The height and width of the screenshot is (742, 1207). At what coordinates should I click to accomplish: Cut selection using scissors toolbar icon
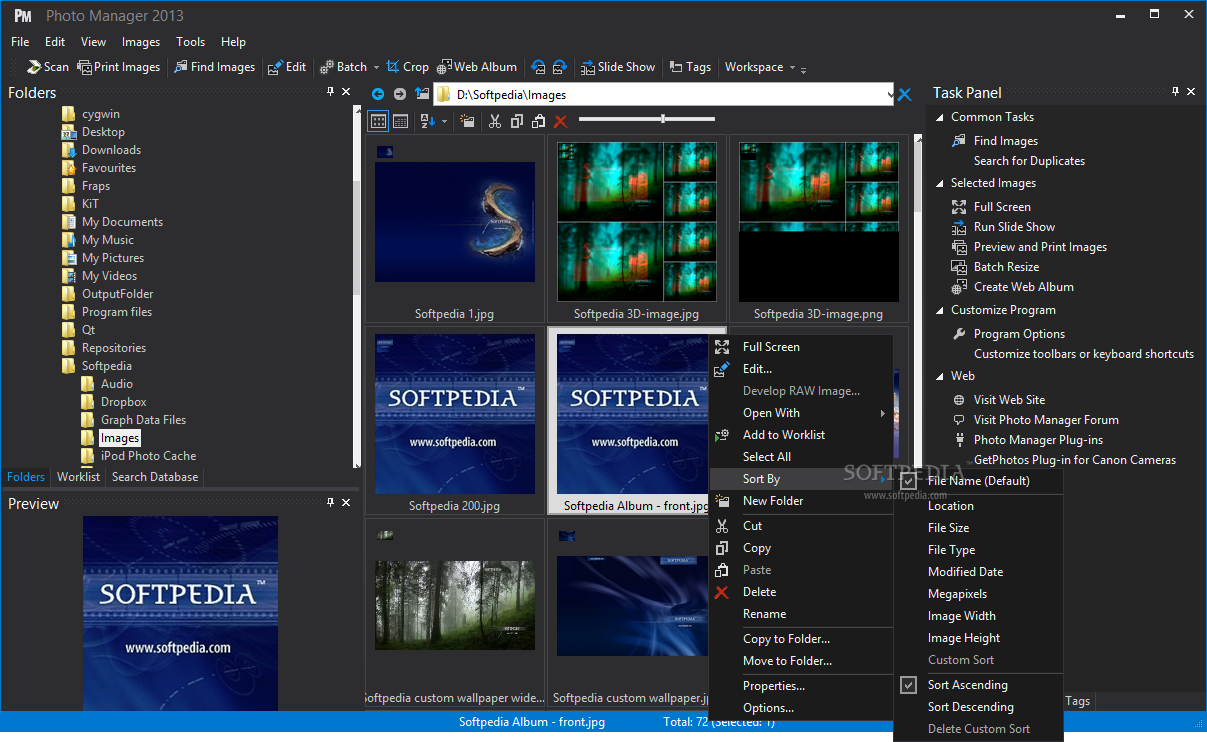click(x=494, y=121)
